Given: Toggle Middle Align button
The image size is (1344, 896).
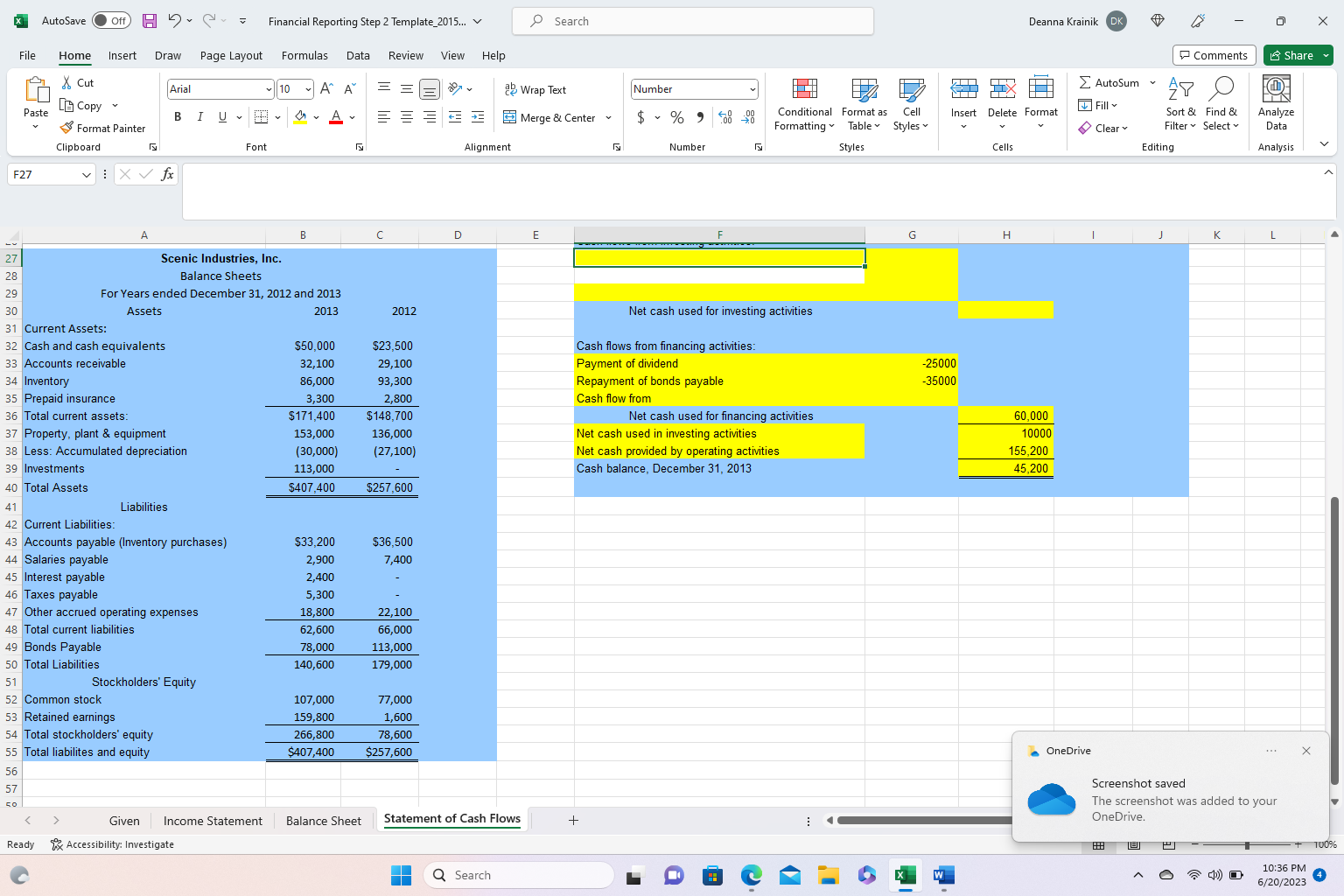Looking at the screenshot, I should pos(407,89).
